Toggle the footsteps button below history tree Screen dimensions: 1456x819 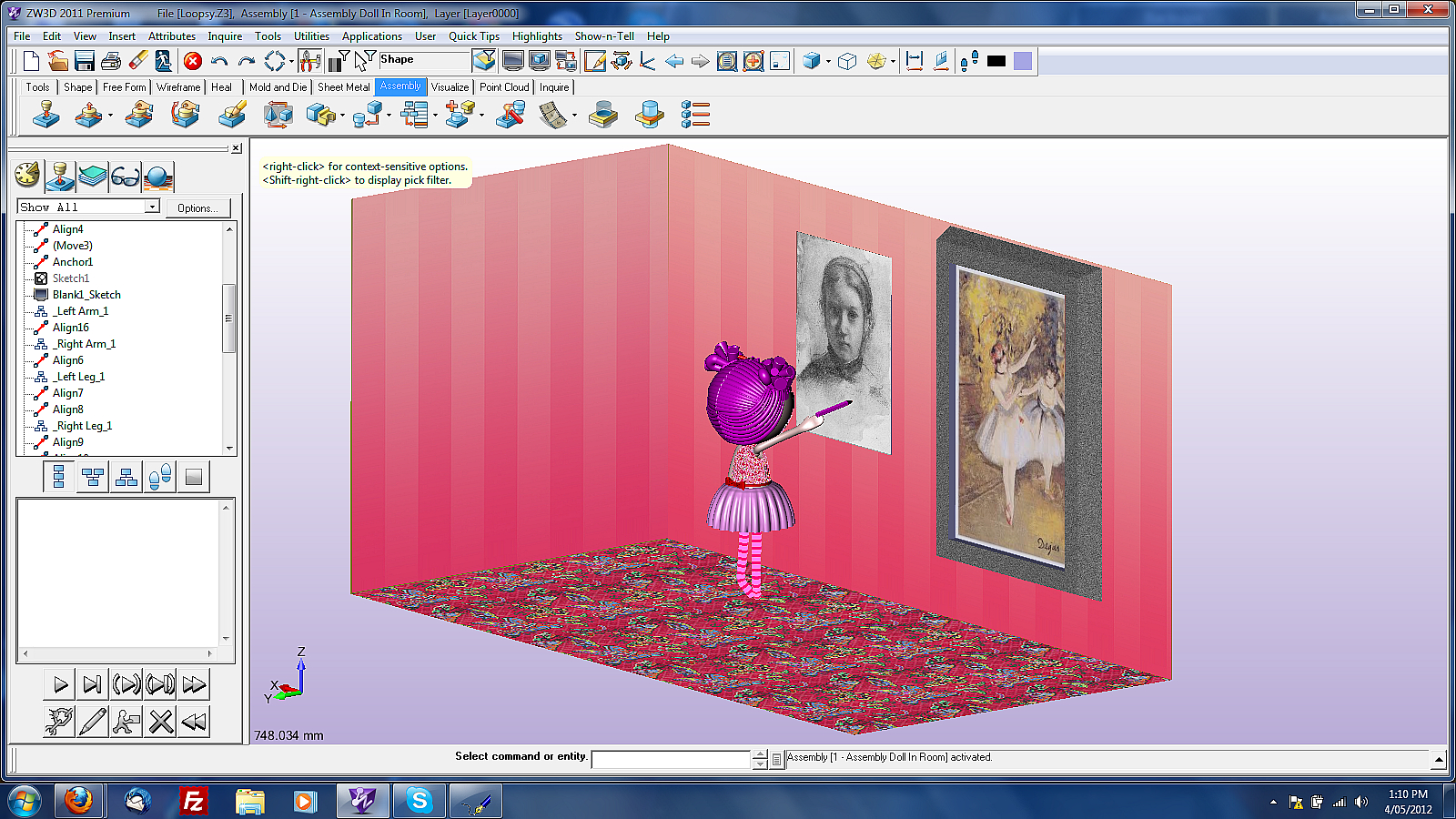tap(160, 477)
